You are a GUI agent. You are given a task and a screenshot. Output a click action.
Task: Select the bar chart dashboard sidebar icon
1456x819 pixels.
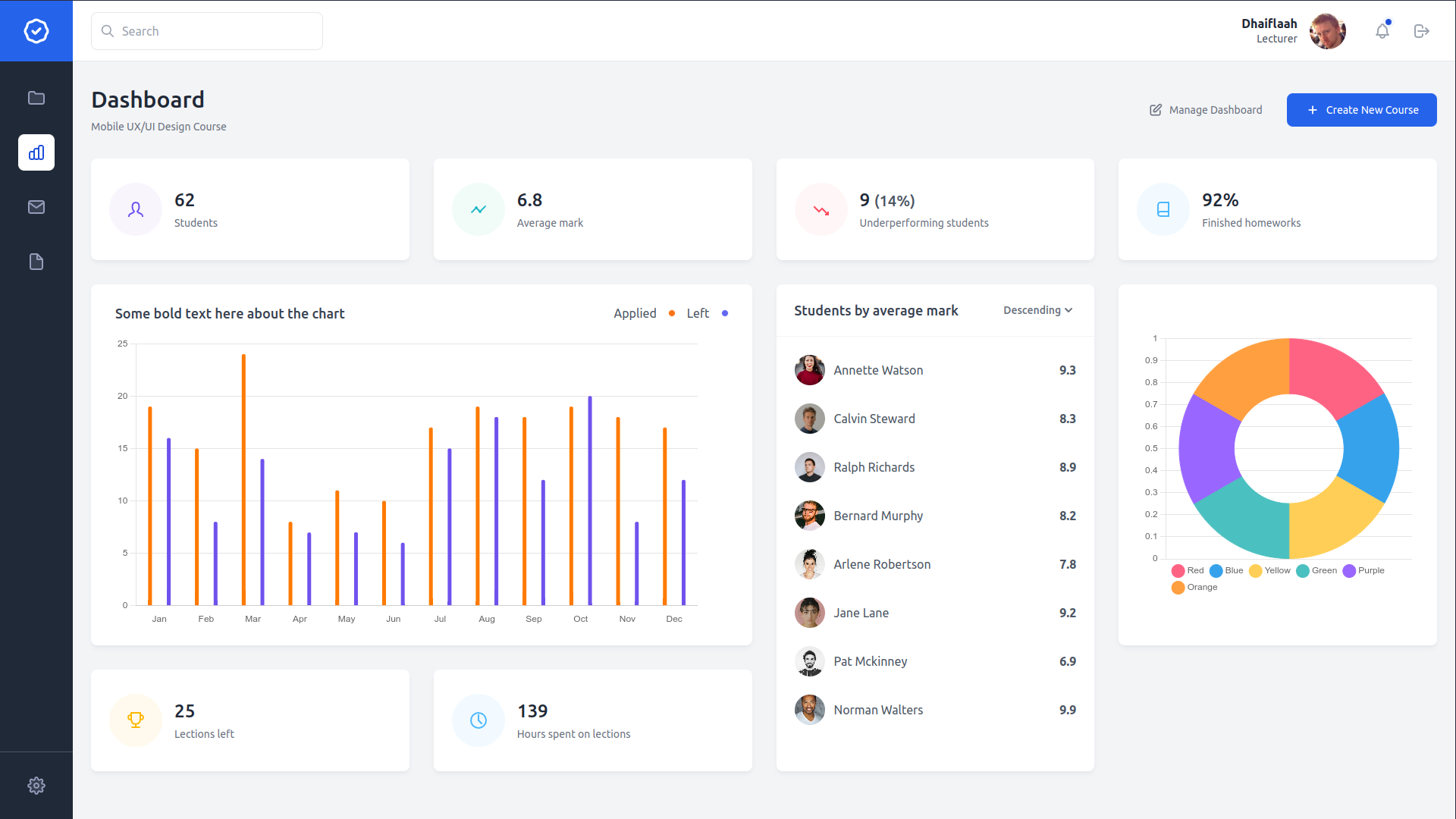tap(36, 152)
